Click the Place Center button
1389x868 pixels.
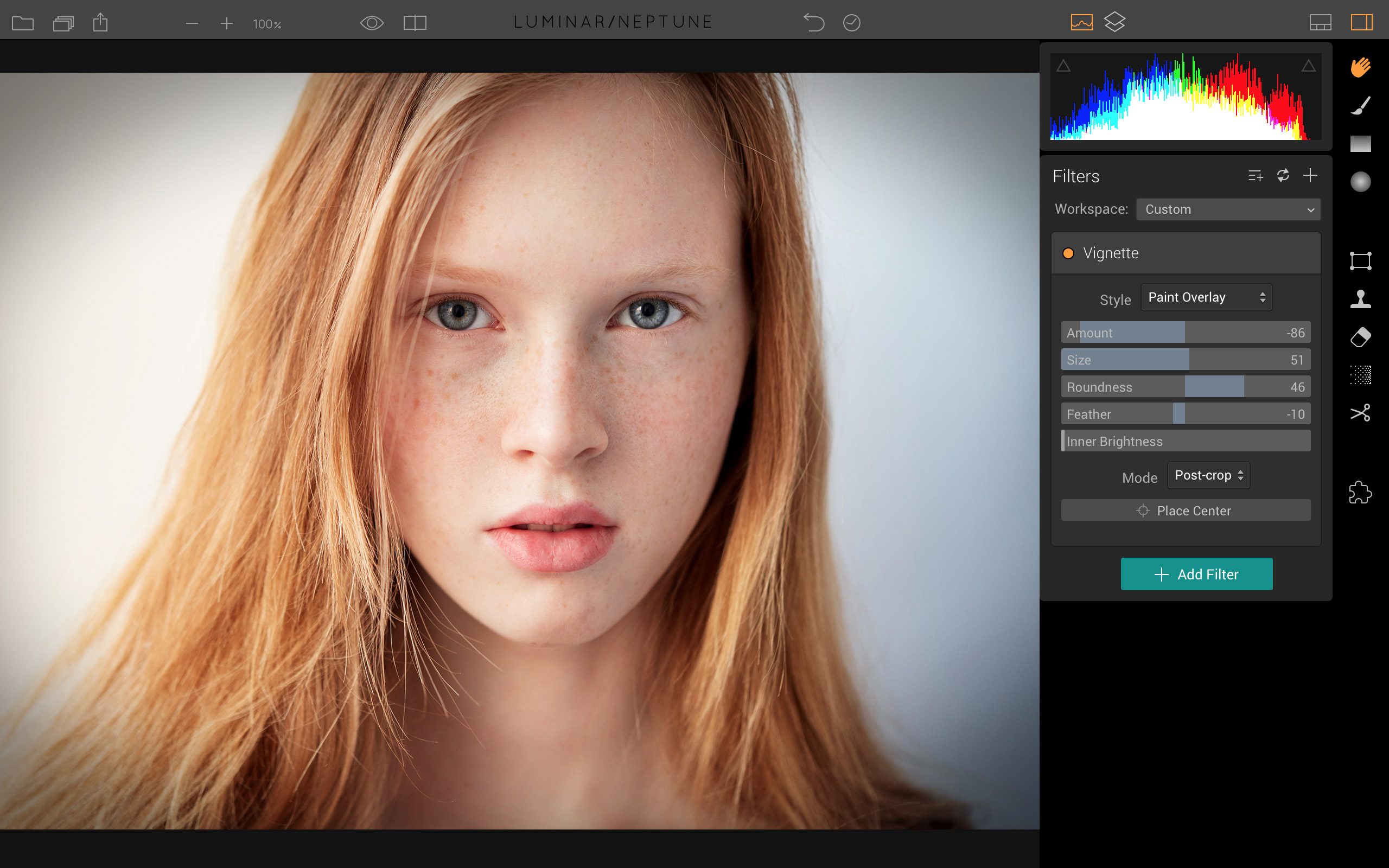coord(1185,510)
